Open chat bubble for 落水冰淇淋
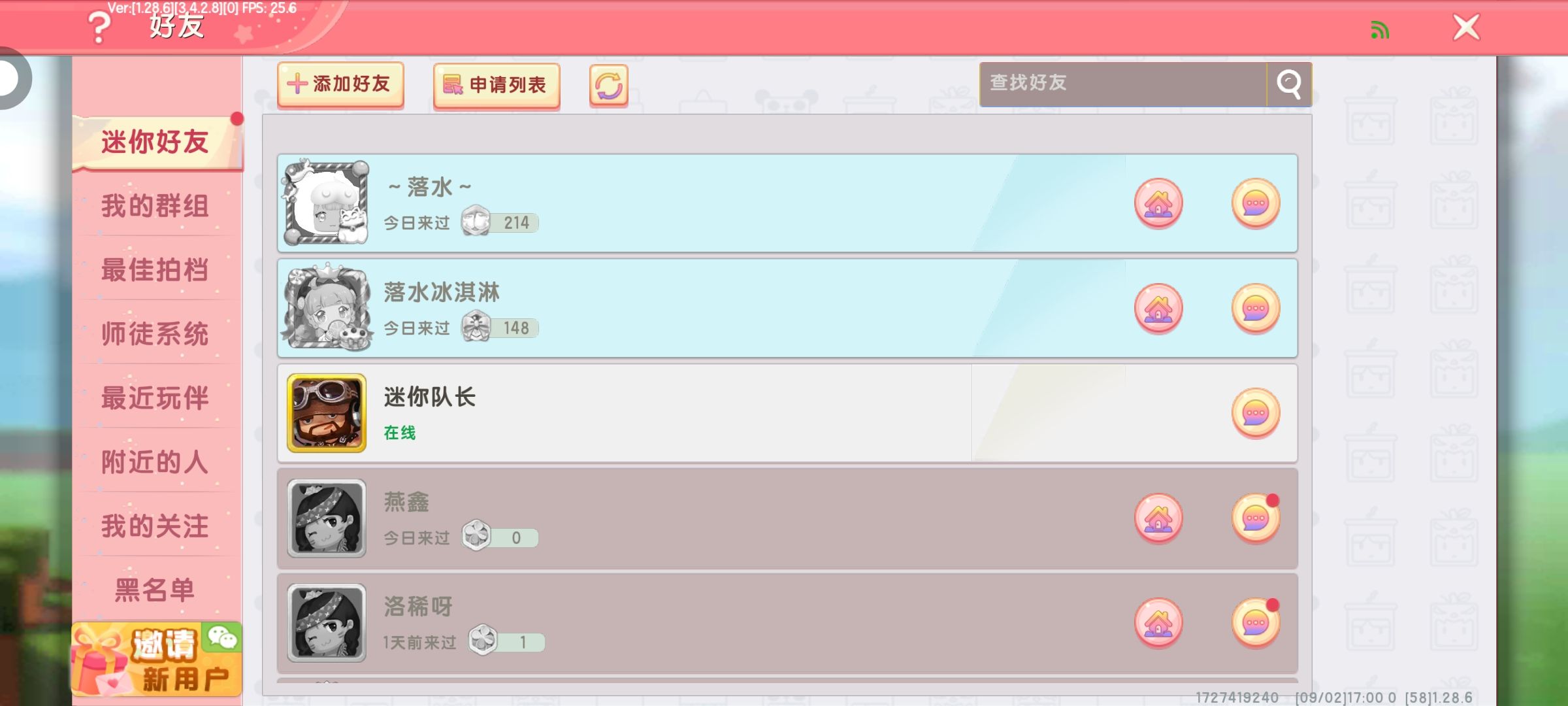 (1256, 309)
